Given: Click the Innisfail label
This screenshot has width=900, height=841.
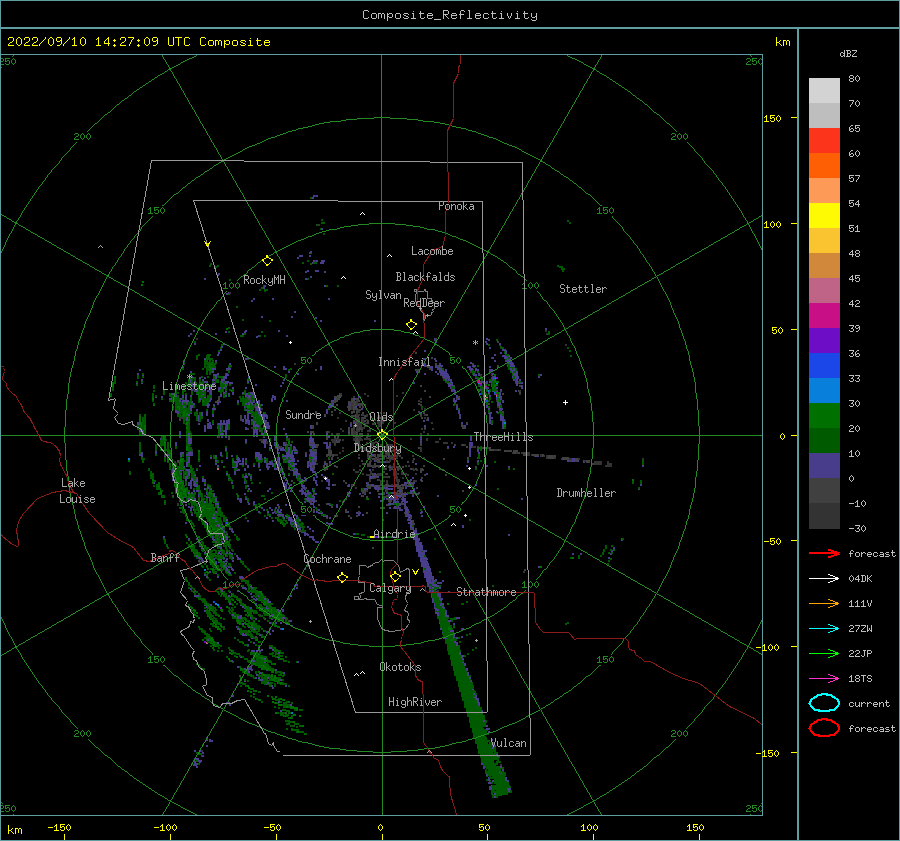Looking at the screenshot, I should pos(404,362).
